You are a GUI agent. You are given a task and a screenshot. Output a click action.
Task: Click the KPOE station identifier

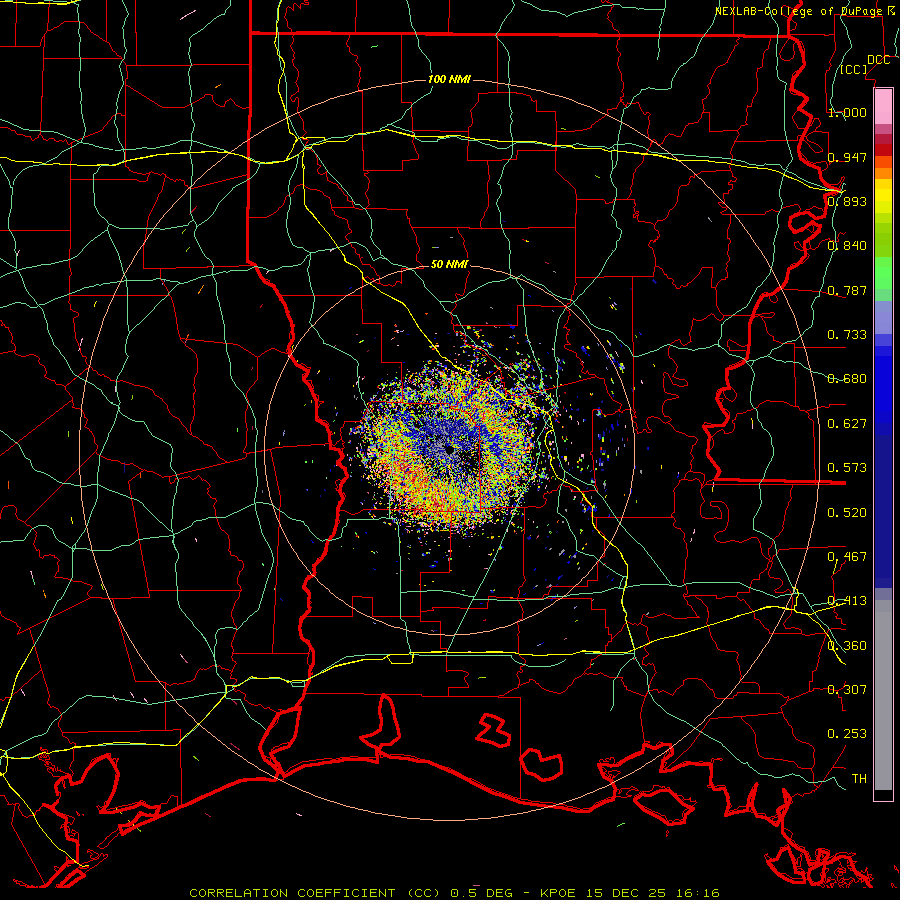pos(559,893)
